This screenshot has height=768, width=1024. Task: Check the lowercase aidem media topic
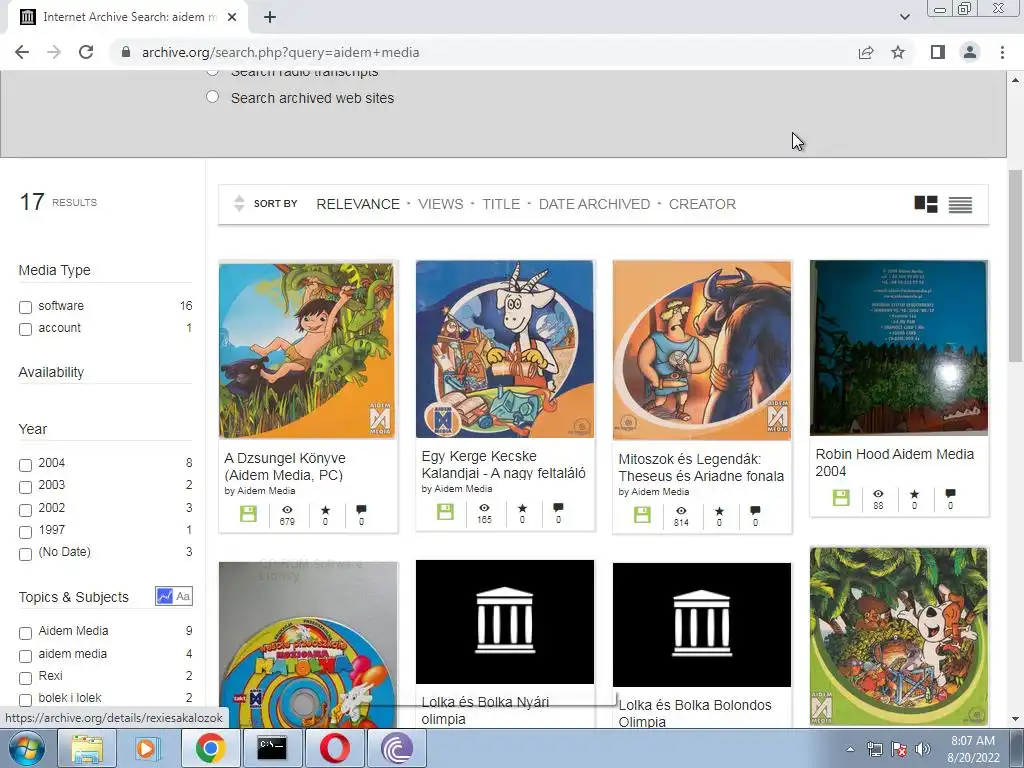tap(25, 656)
